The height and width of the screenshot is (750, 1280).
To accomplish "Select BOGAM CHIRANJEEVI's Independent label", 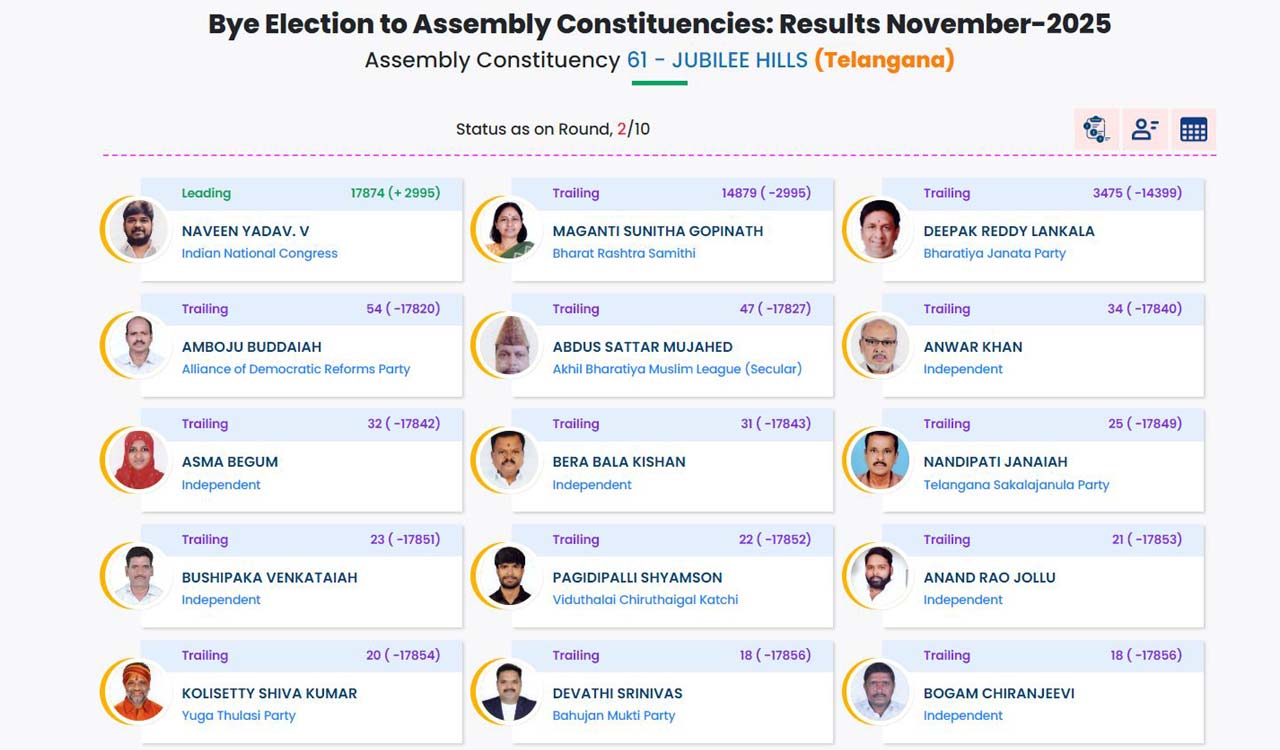I will (963, 715).
